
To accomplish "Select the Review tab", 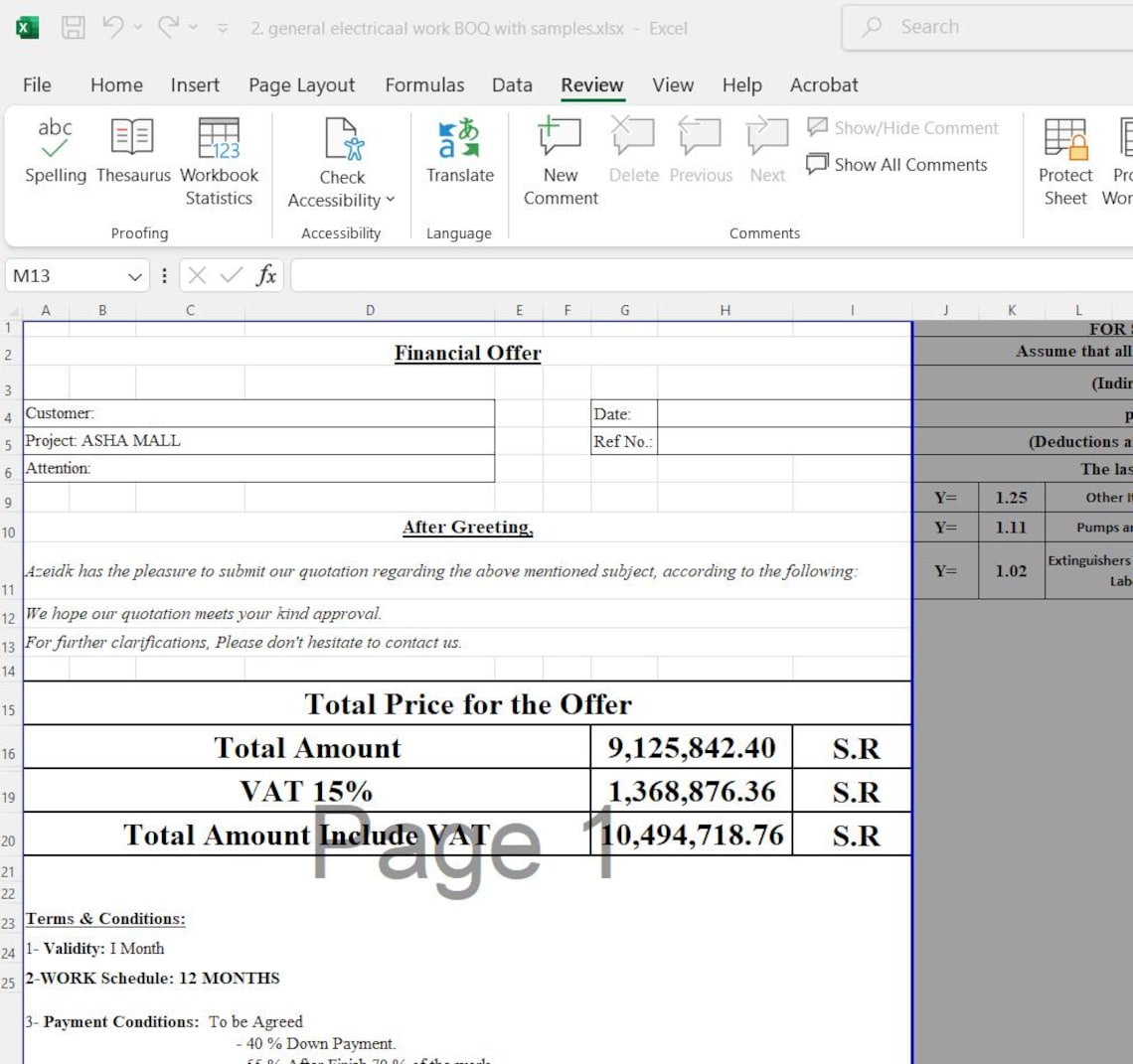I will [591, 85].
